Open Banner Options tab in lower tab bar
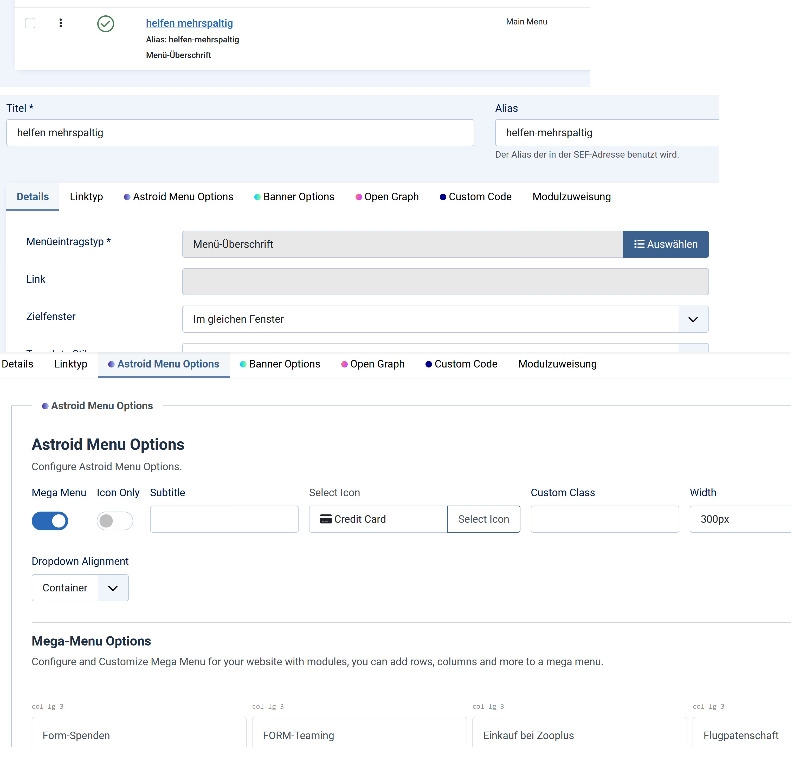Image resolution: width=800 pixels, height=780 pixels. (284, 364)
